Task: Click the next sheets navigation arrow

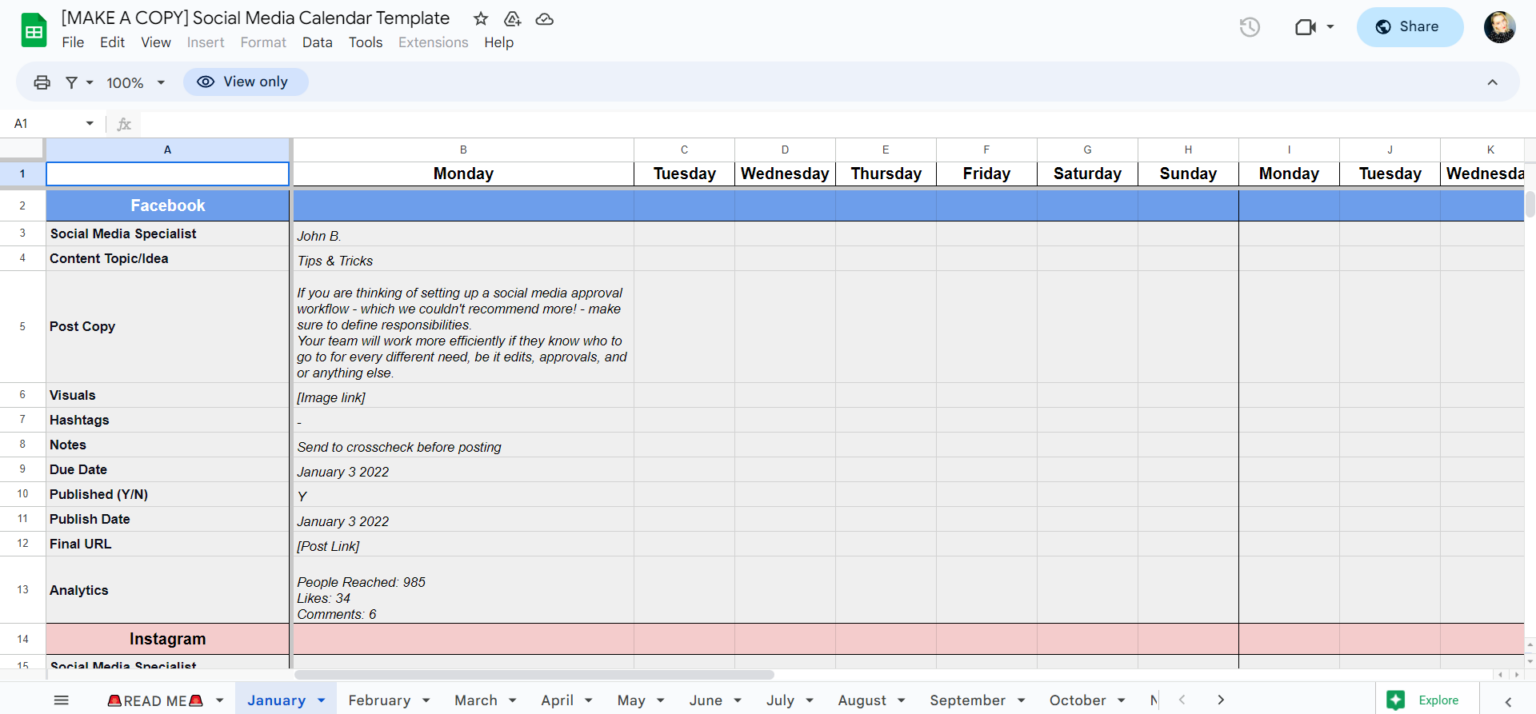Action: [1221, 700]
